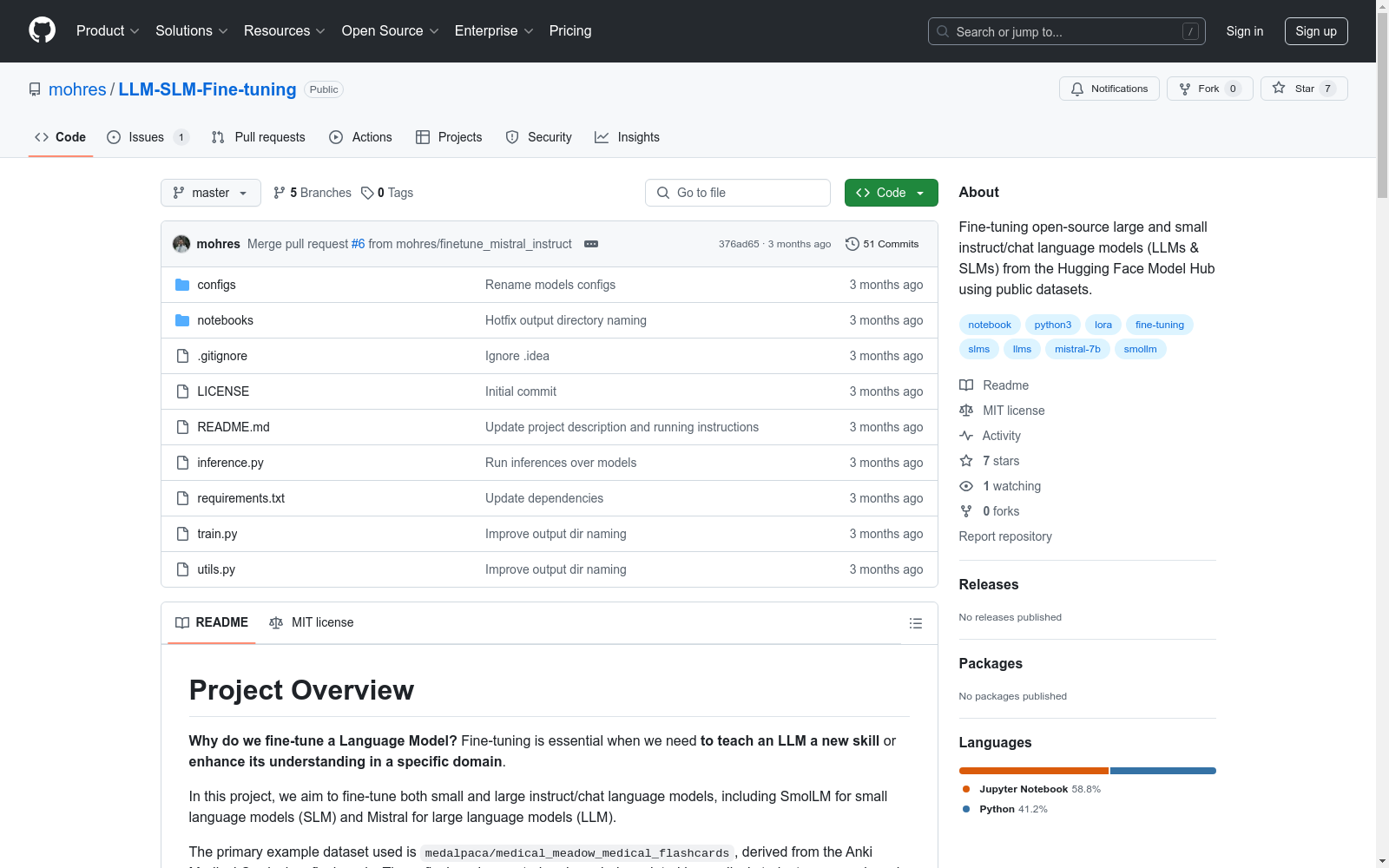Open the Projects tab

pos(449,137)
